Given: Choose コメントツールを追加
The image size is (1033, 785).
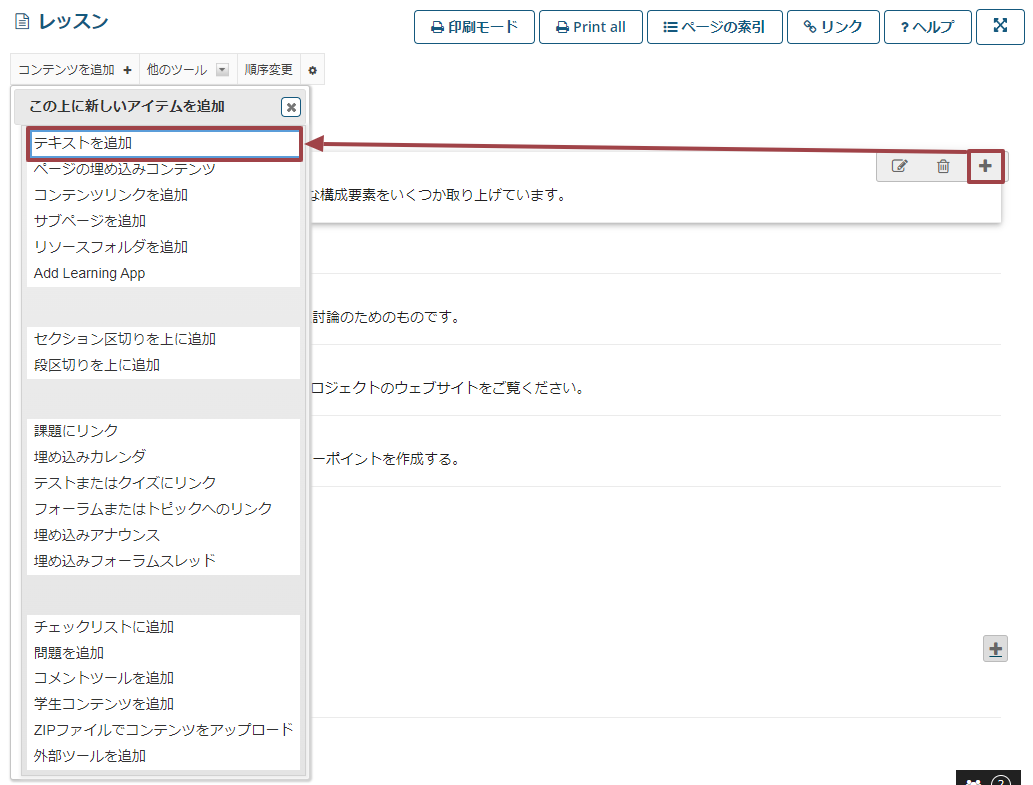Looking at the screenshot, I should coord(103,678).
